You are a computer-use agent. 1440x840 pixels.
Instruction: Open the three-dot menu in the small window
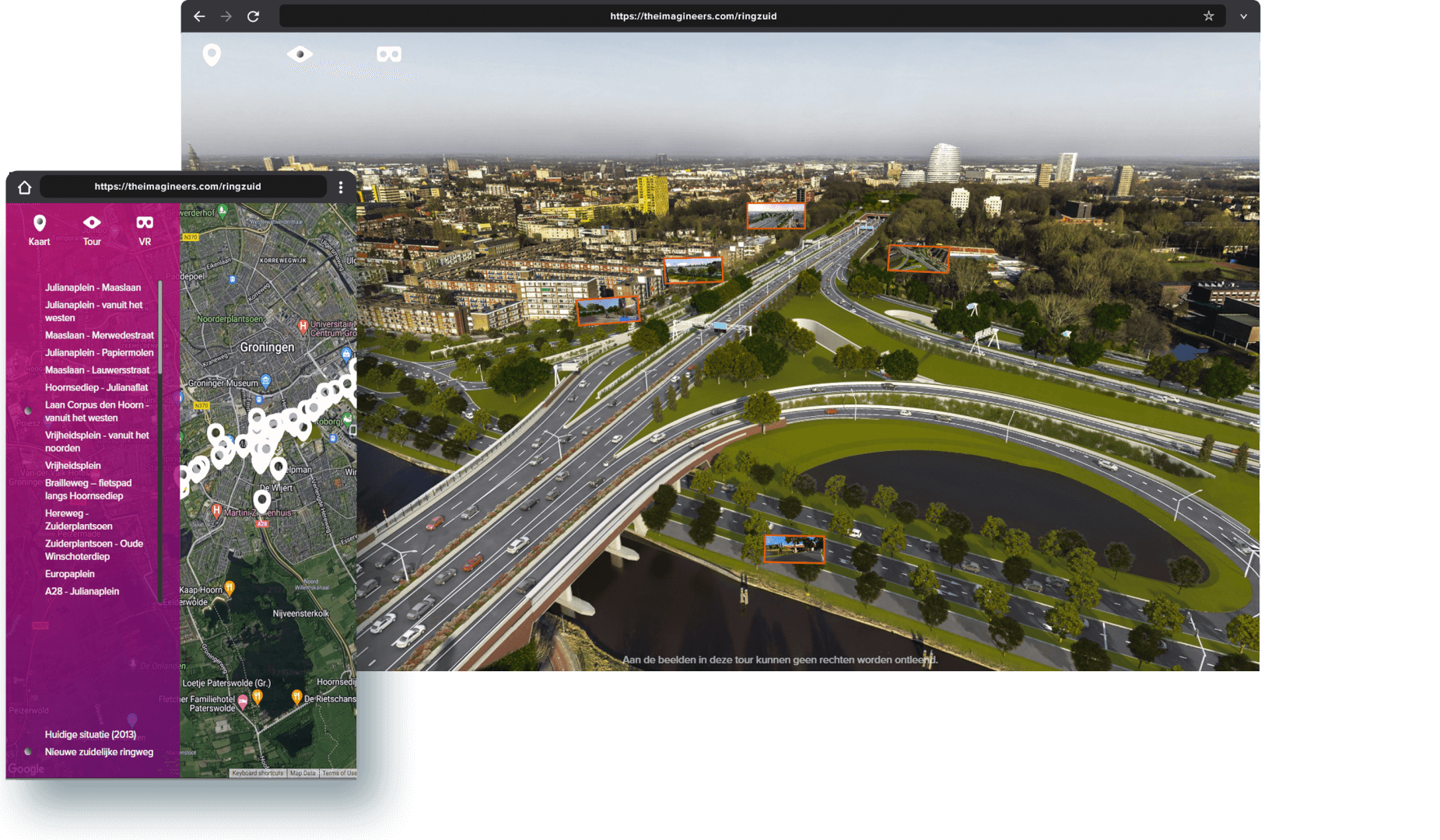[x=341, y=187]
